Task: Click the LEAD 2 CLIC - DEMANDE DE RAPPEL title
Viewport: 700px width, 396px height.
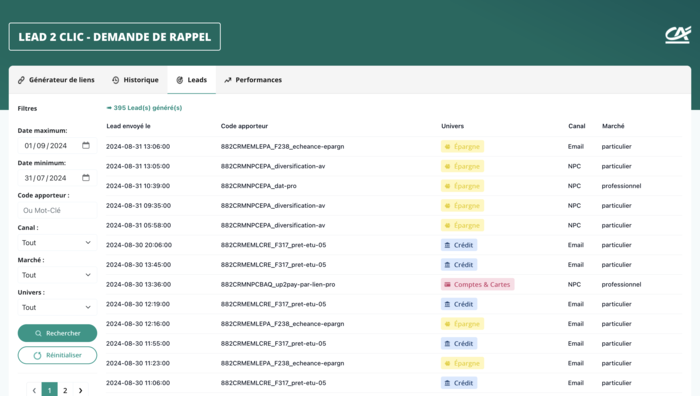Action: [x=114, y=37]
